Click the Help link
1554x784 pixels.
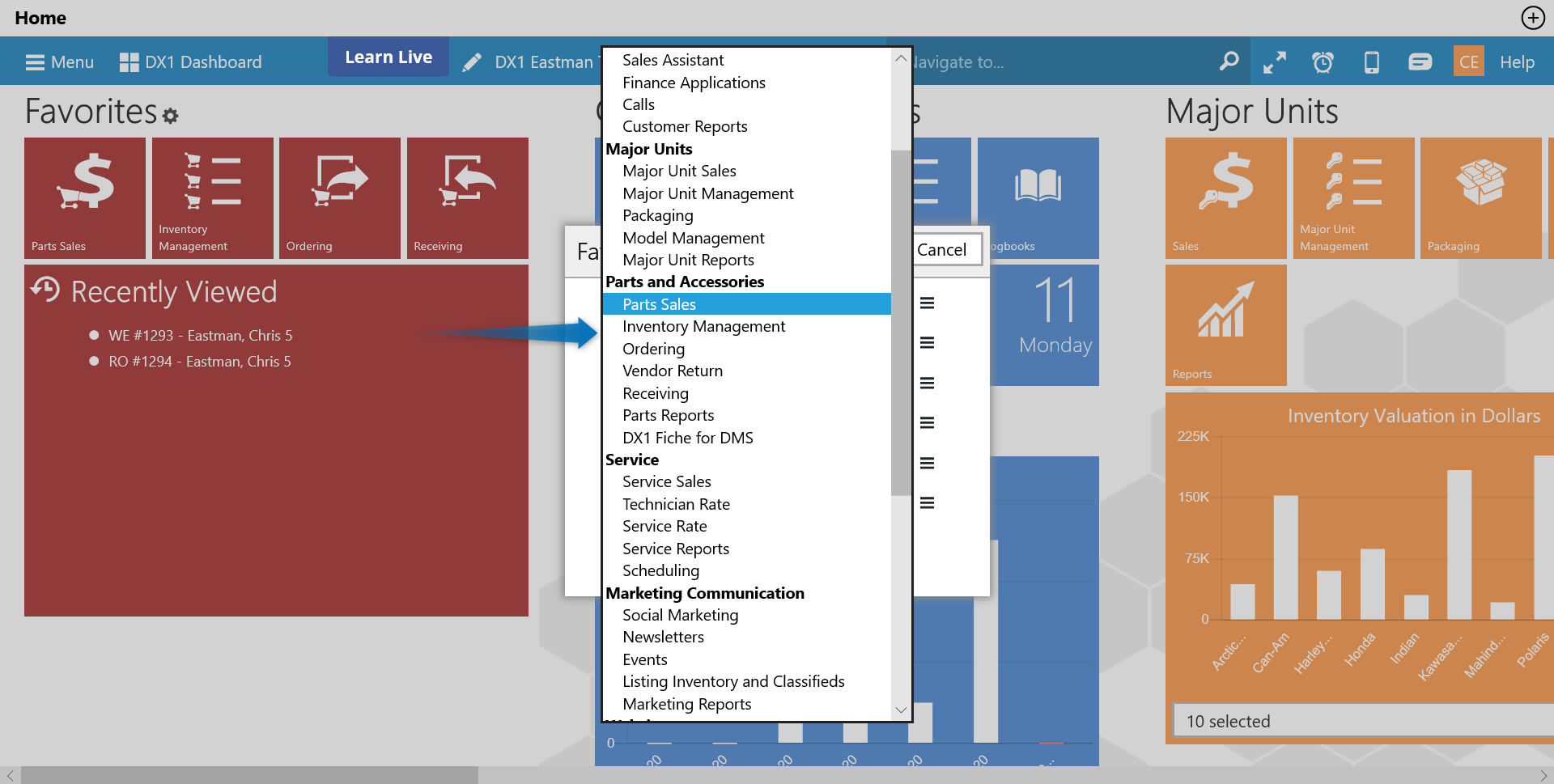[x=1518, y=62]
